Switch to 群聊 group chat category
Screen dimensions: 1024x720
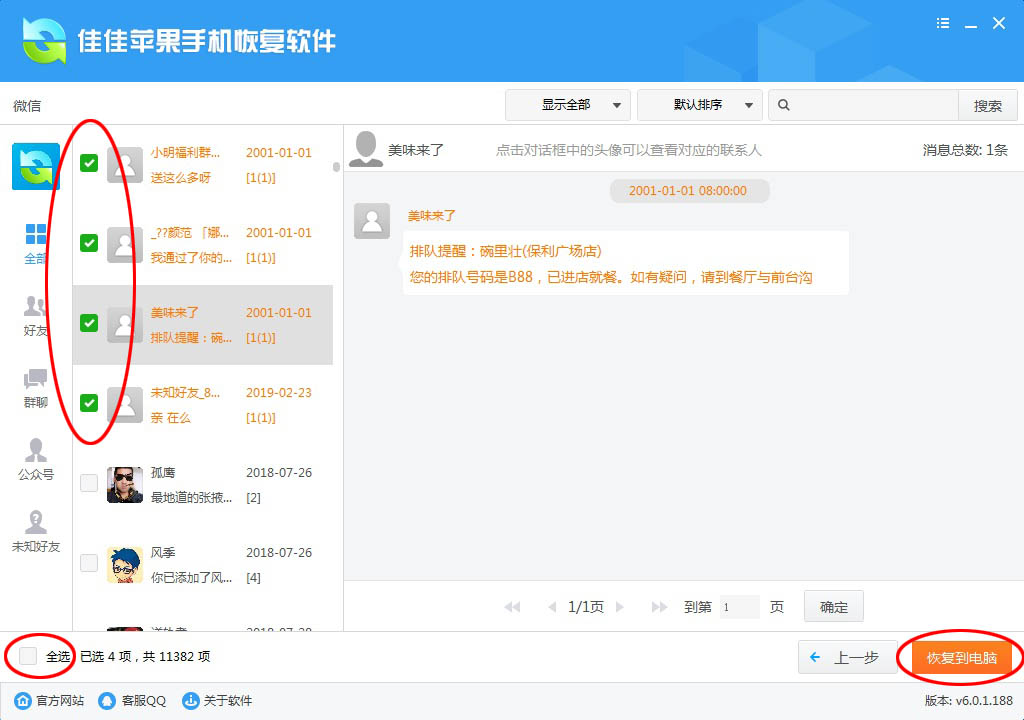35,388
